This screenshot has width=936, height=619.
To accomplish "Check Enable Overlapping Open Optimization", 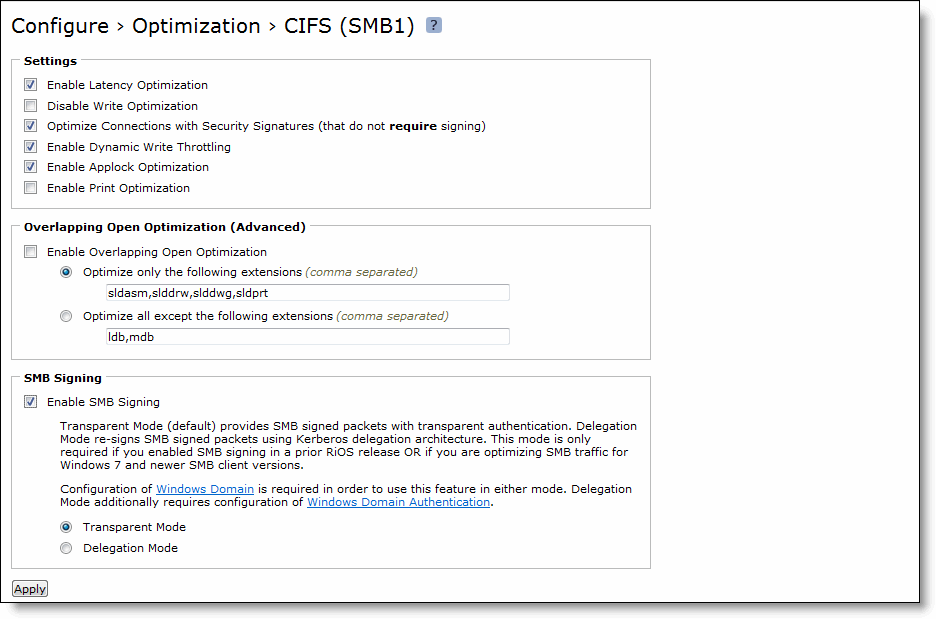I will [31, 252].
